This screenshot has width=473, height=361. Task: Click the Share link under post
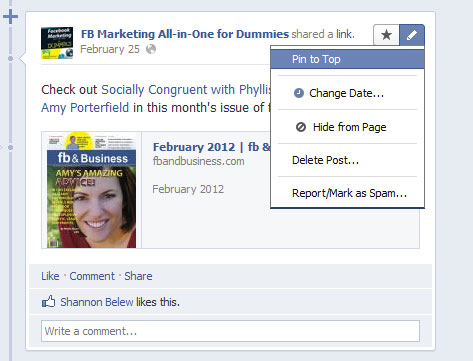138,276
